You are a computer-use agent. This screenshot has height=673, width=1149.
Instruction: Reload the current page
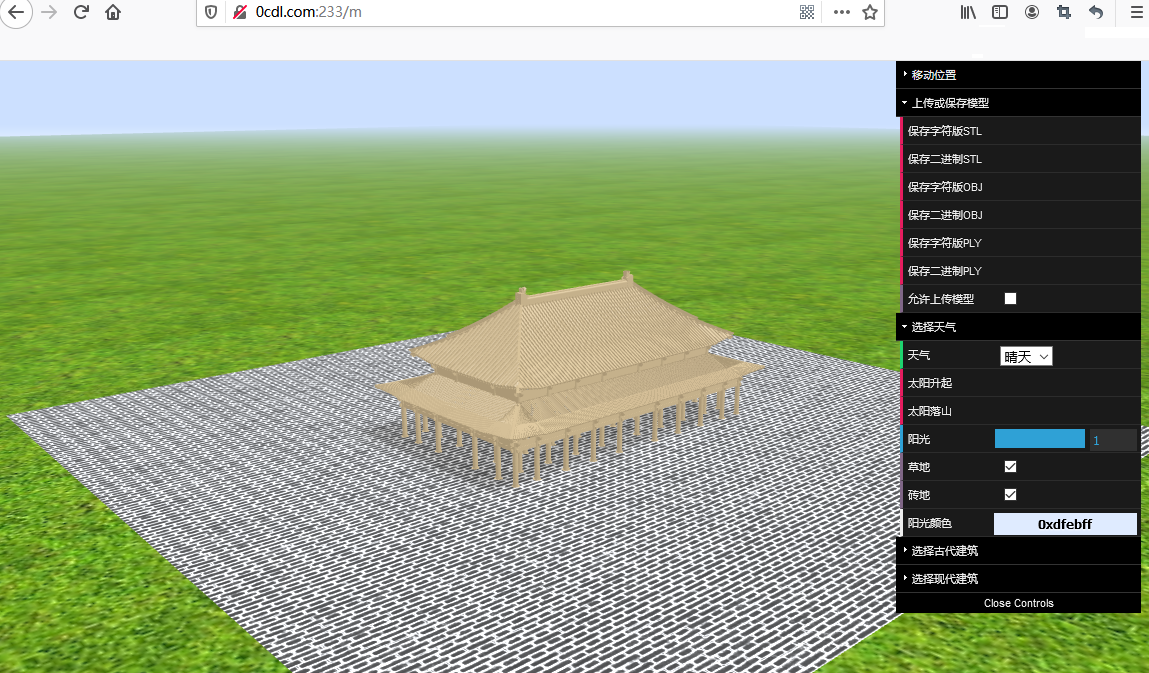pyautogui.click(x=82, y=12)
